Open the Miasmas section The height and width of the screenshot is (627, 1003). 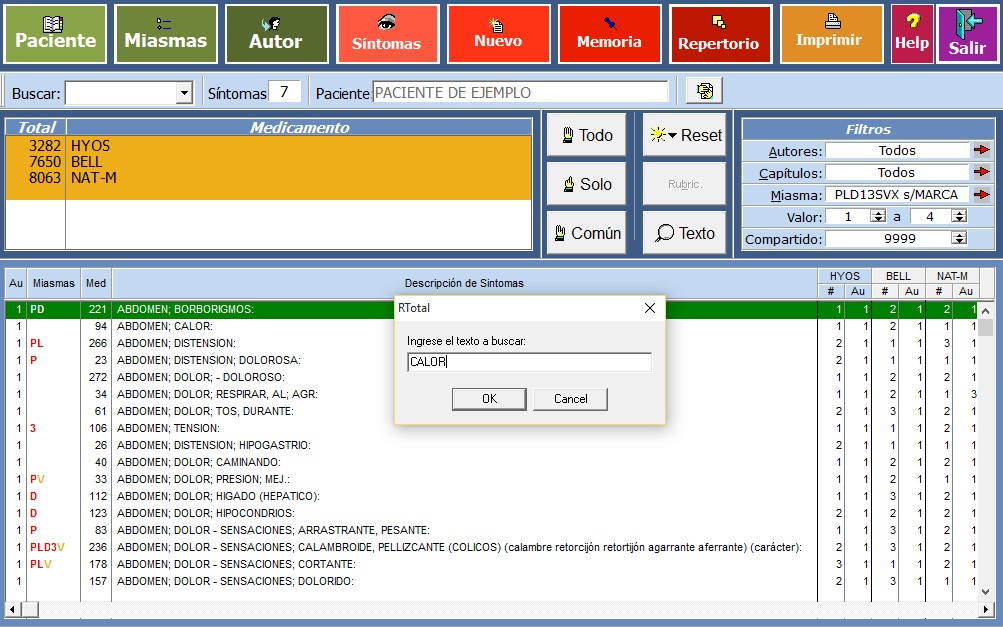(166, 34)
